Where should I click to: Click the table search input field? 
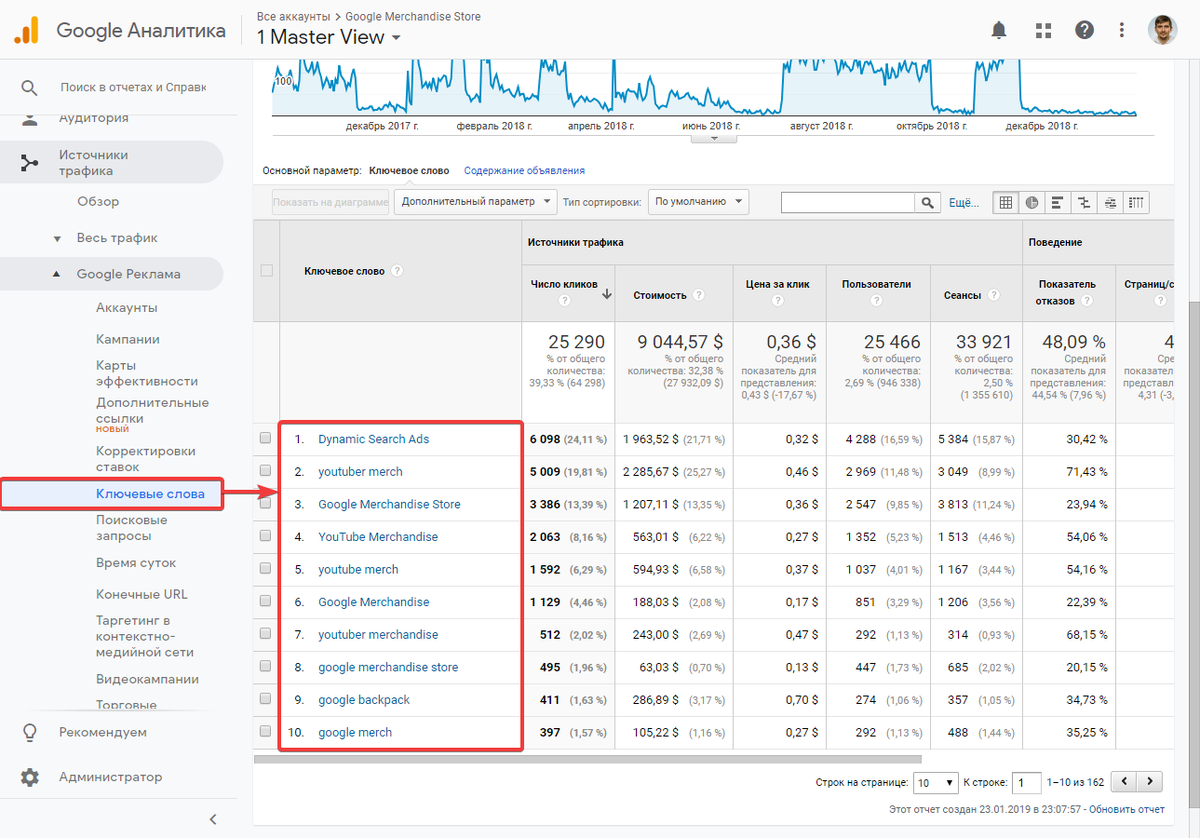click(848, 202)
